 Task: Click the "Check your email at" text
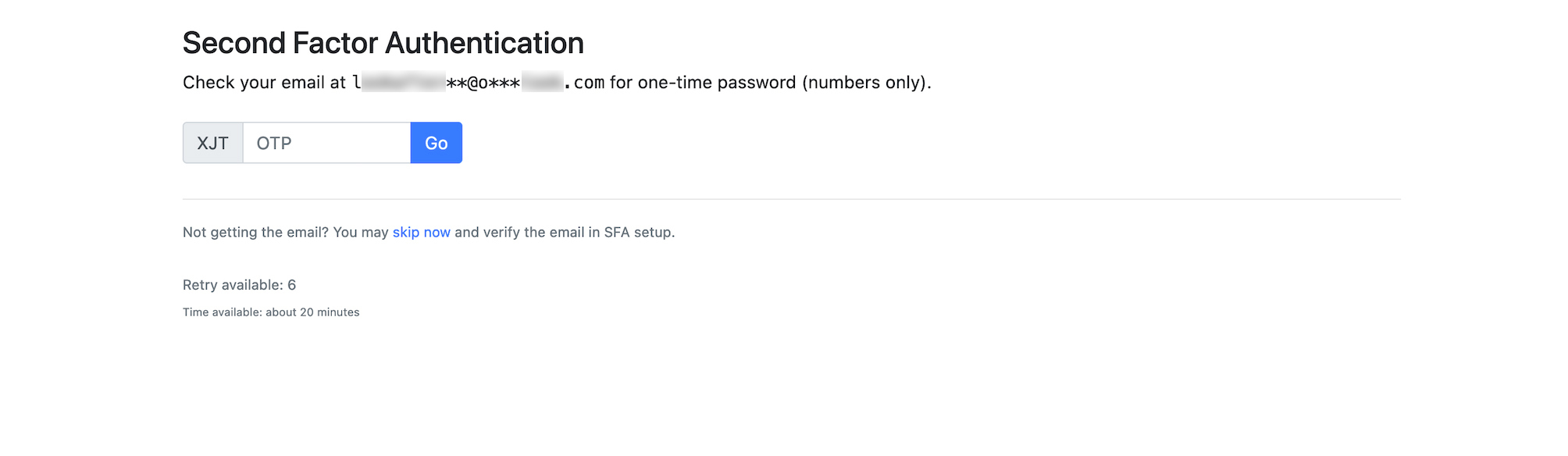[x=264, y=83]
